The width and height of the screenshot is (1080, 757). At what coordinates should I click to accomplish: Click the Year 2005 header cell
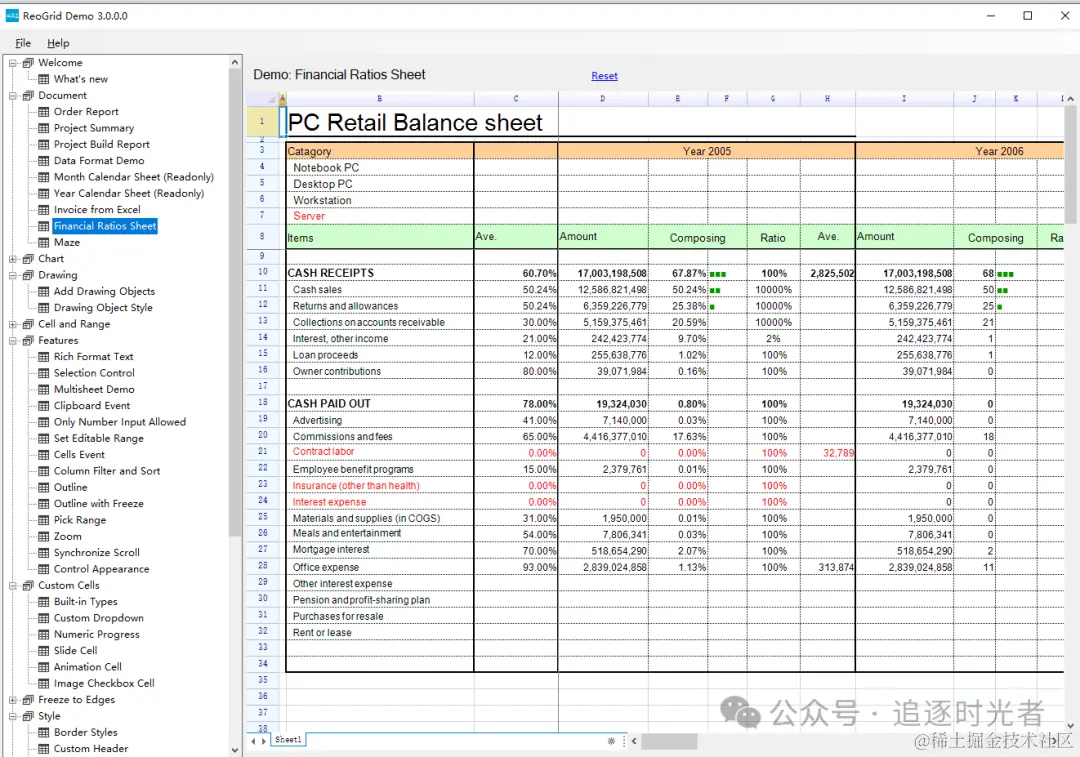point(707,152)
